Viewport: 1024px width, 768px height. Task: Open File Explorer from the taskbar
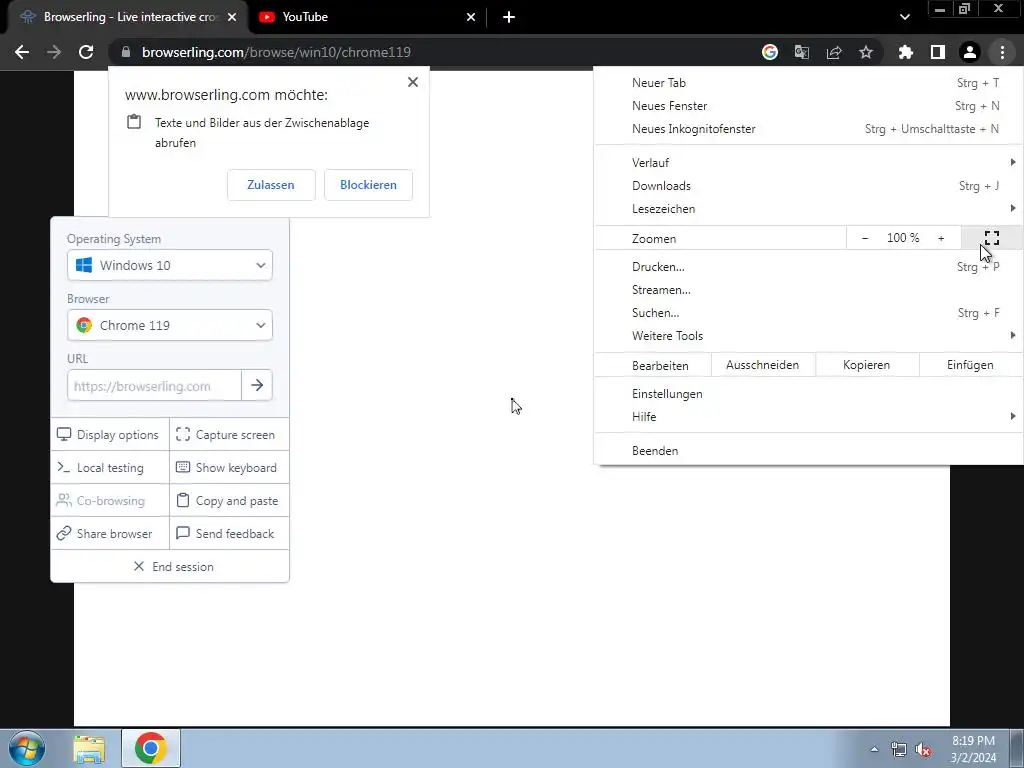(89, 749)
